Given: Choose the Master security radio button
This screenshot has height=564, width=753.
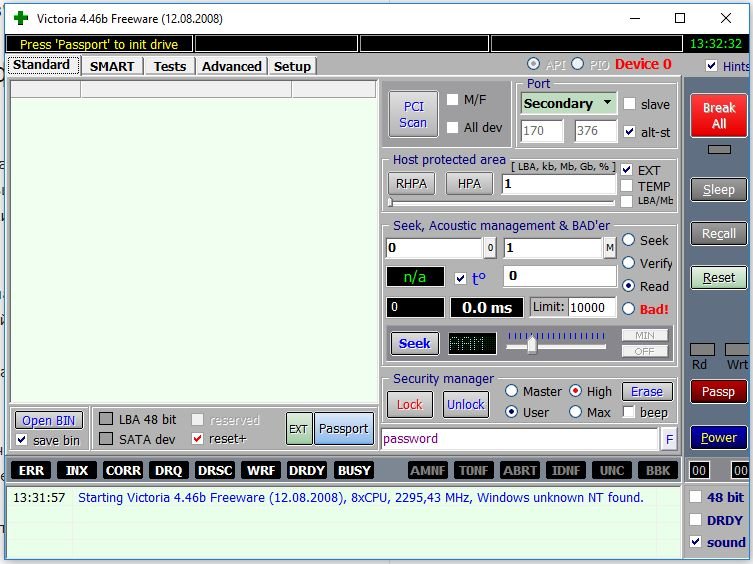Looking at the screenshot, I should click(x=511, y=391).
